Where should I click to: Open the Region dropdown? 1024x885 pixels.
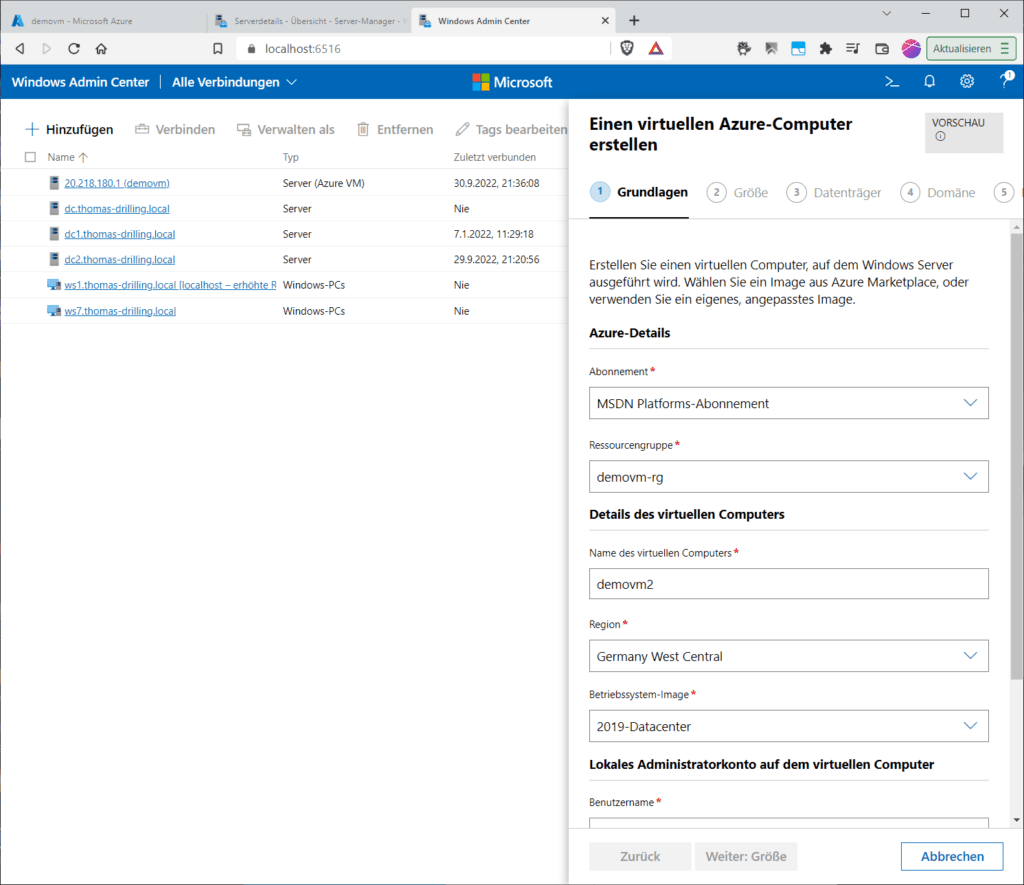(788, 656)
